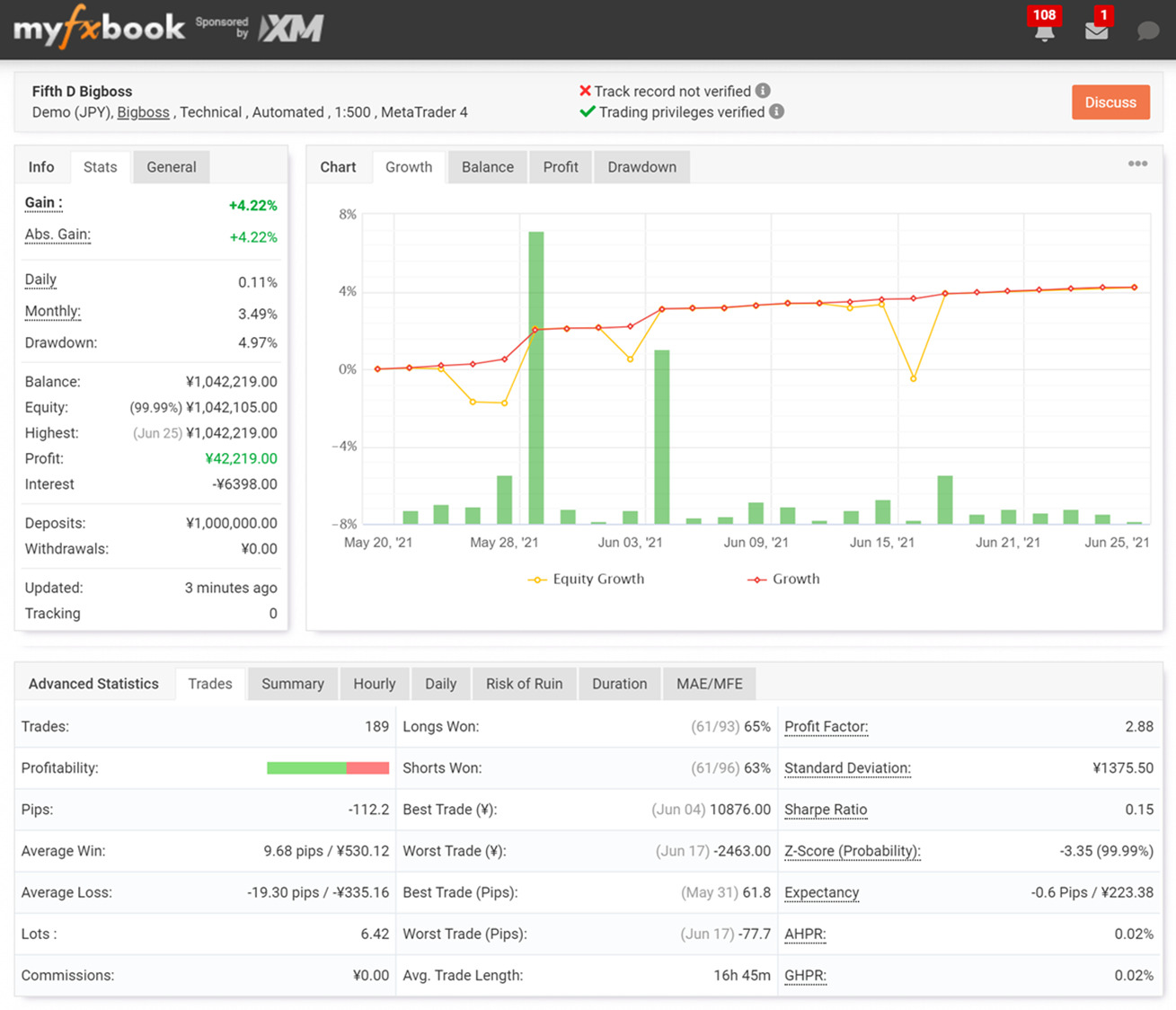1176x1010 pixels.
Task: Open the MAE/MFE statistics tab
Action: coord(709,684)
